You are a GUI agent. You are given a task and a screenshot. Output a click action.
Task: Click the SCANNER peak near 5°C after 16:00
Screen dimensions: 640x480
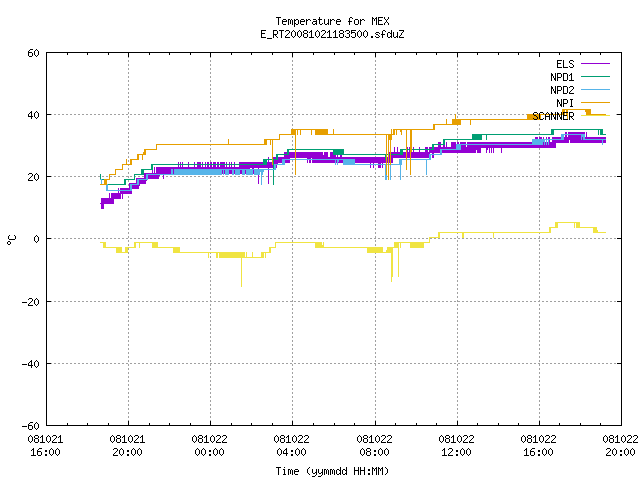point(567,223)
